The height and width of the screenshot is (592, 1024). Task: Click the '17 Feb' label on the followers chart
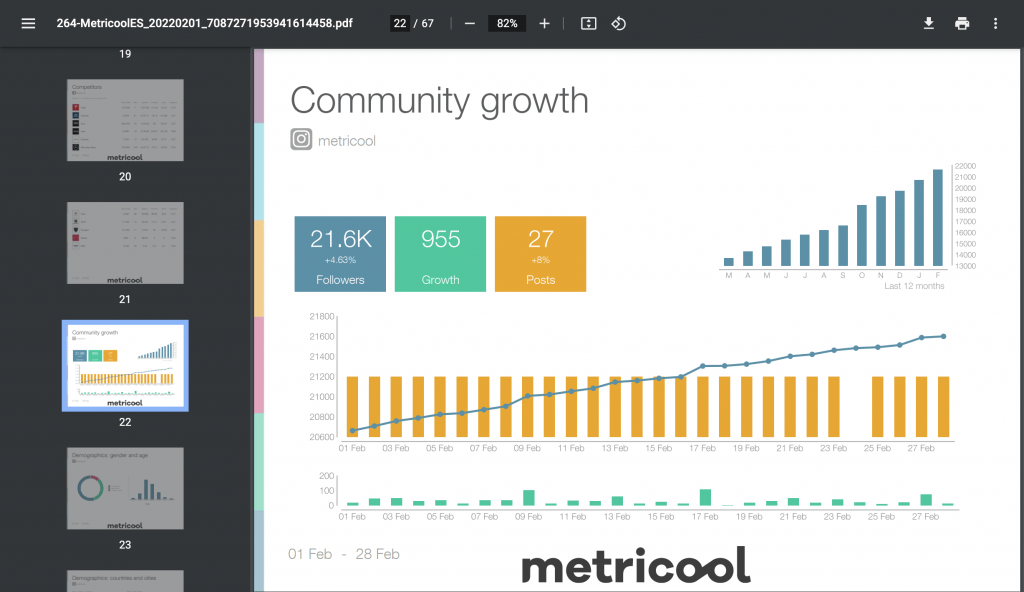[x=703, y=448]
